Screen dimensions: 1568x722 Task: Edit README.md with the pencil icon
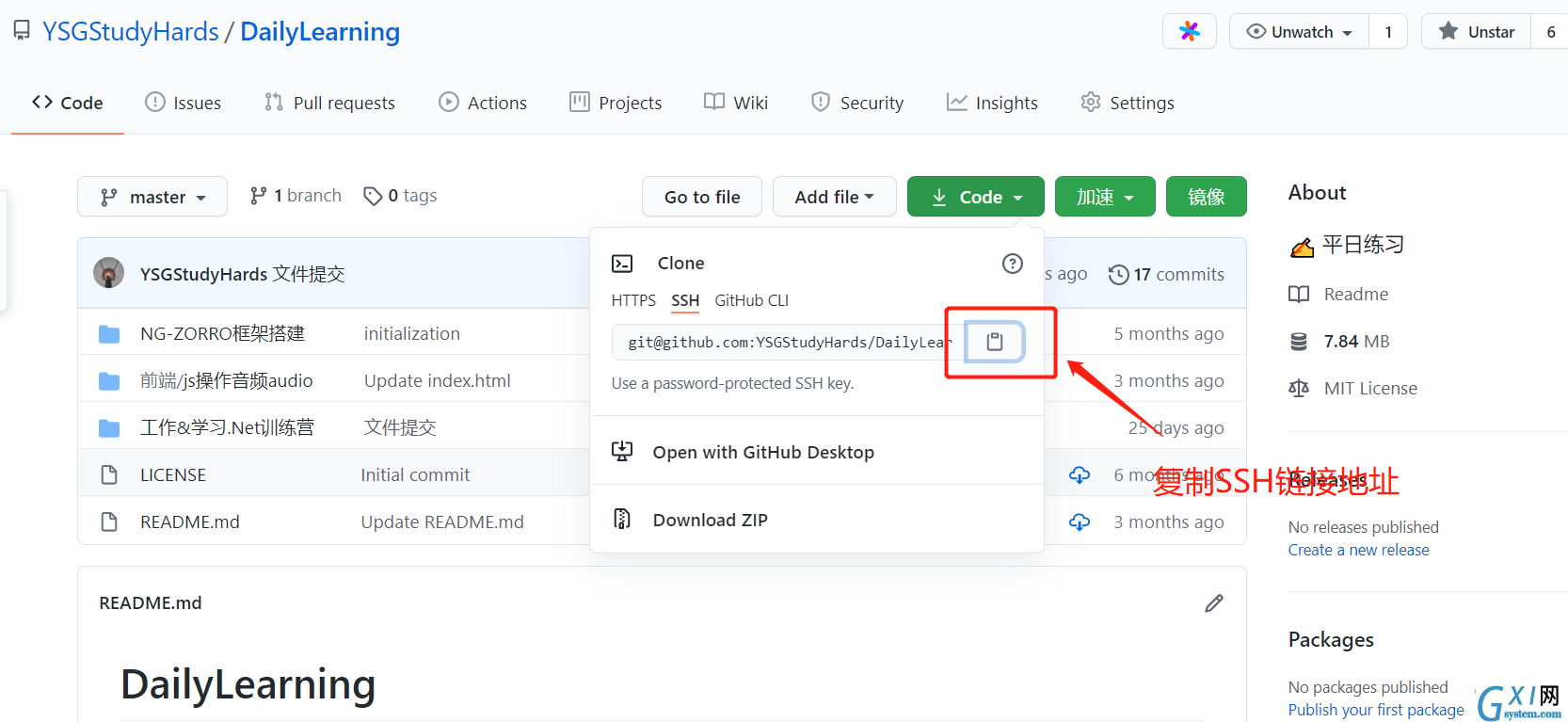(x=1214, y=603)
